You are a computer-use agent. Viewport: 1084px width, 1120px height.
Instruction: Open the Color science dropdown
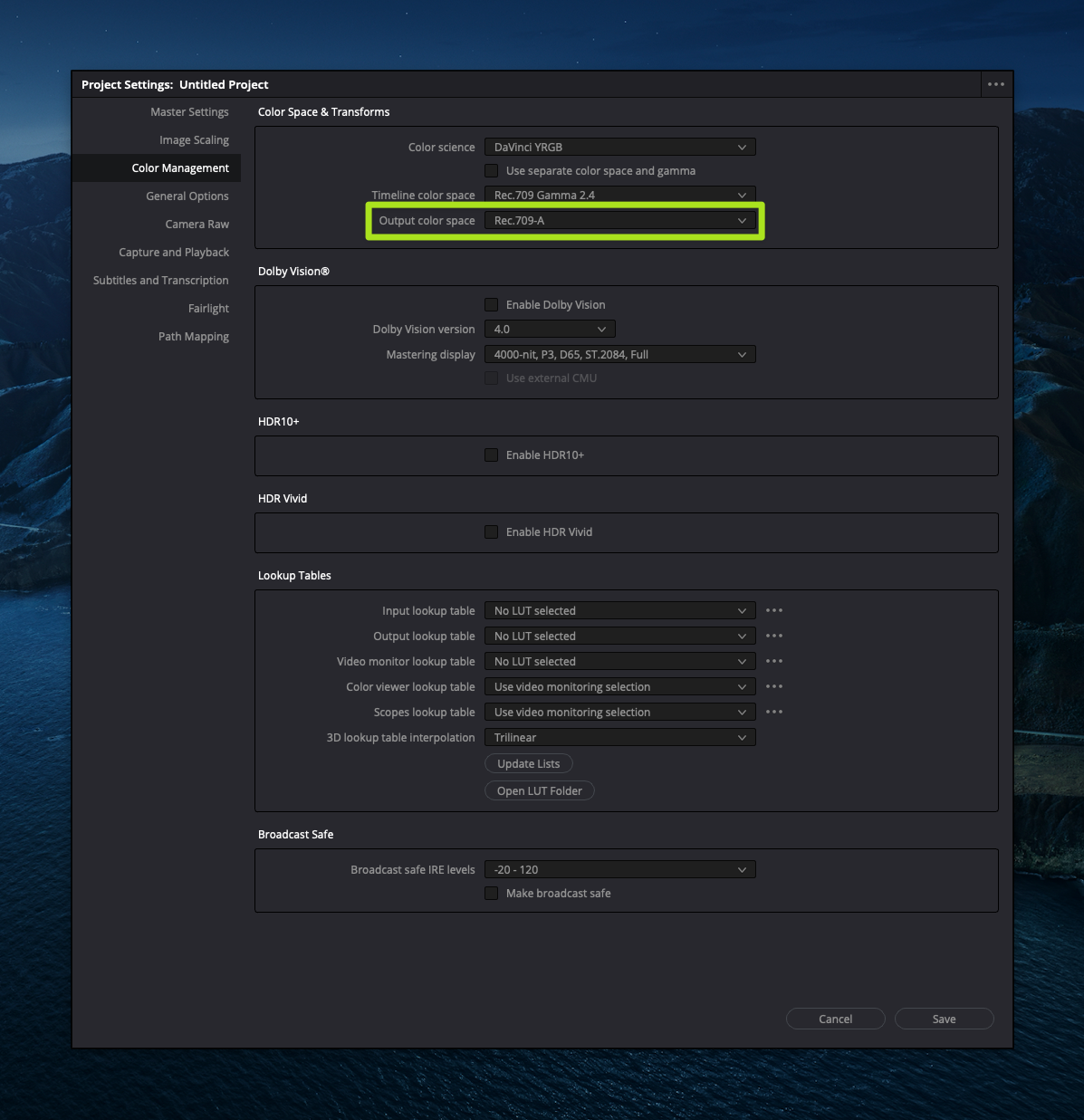point(620,147)
